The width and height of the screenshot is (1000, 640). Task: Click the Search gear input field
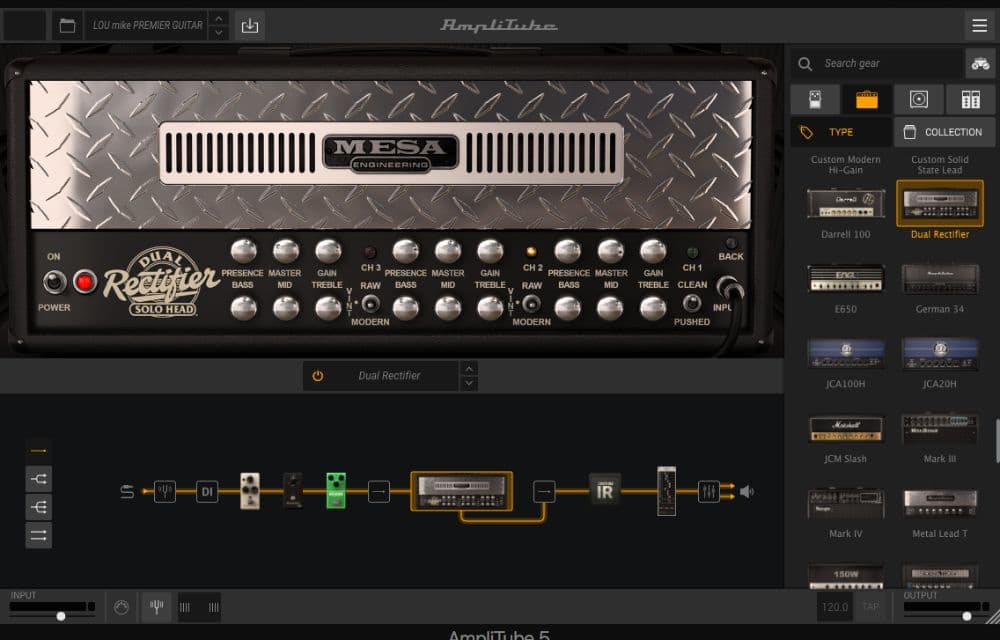pos(880,62)
